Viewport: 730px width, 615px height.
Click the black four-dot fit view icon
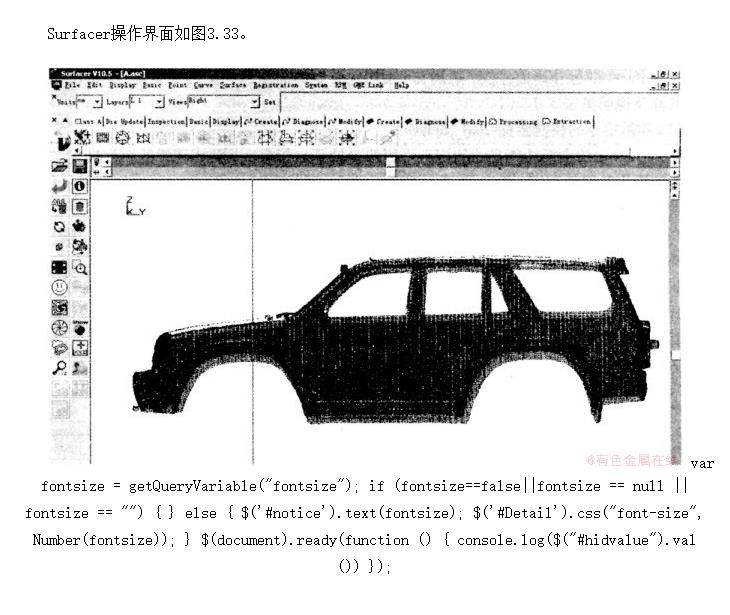point(59,267)
